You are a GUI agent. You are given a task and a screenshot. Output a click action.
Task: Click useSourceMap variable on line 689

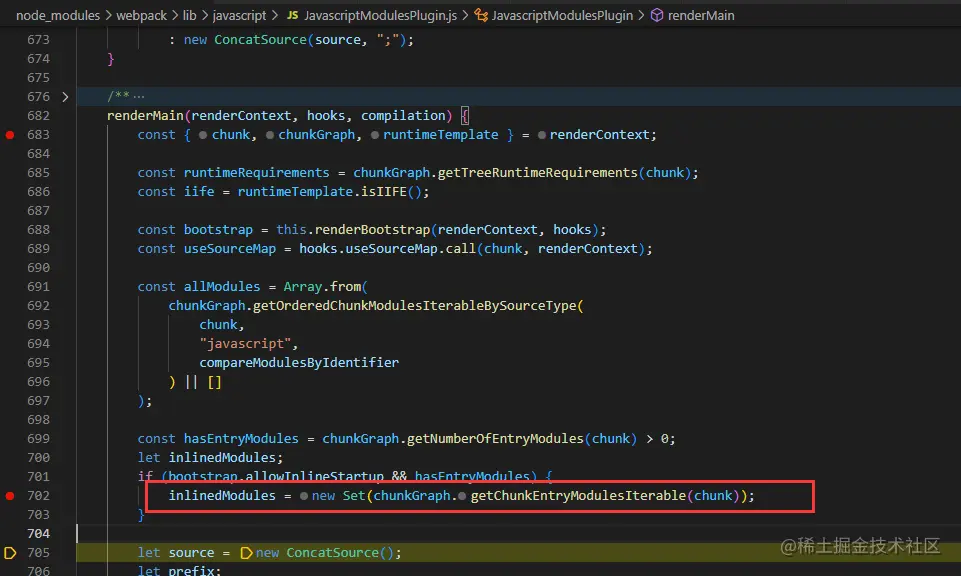(x=230, y=249)
